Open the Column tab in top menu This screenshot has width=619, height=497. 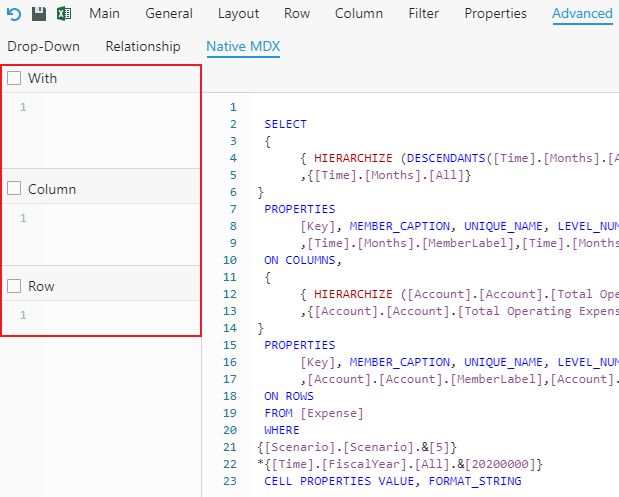point(359,14)
